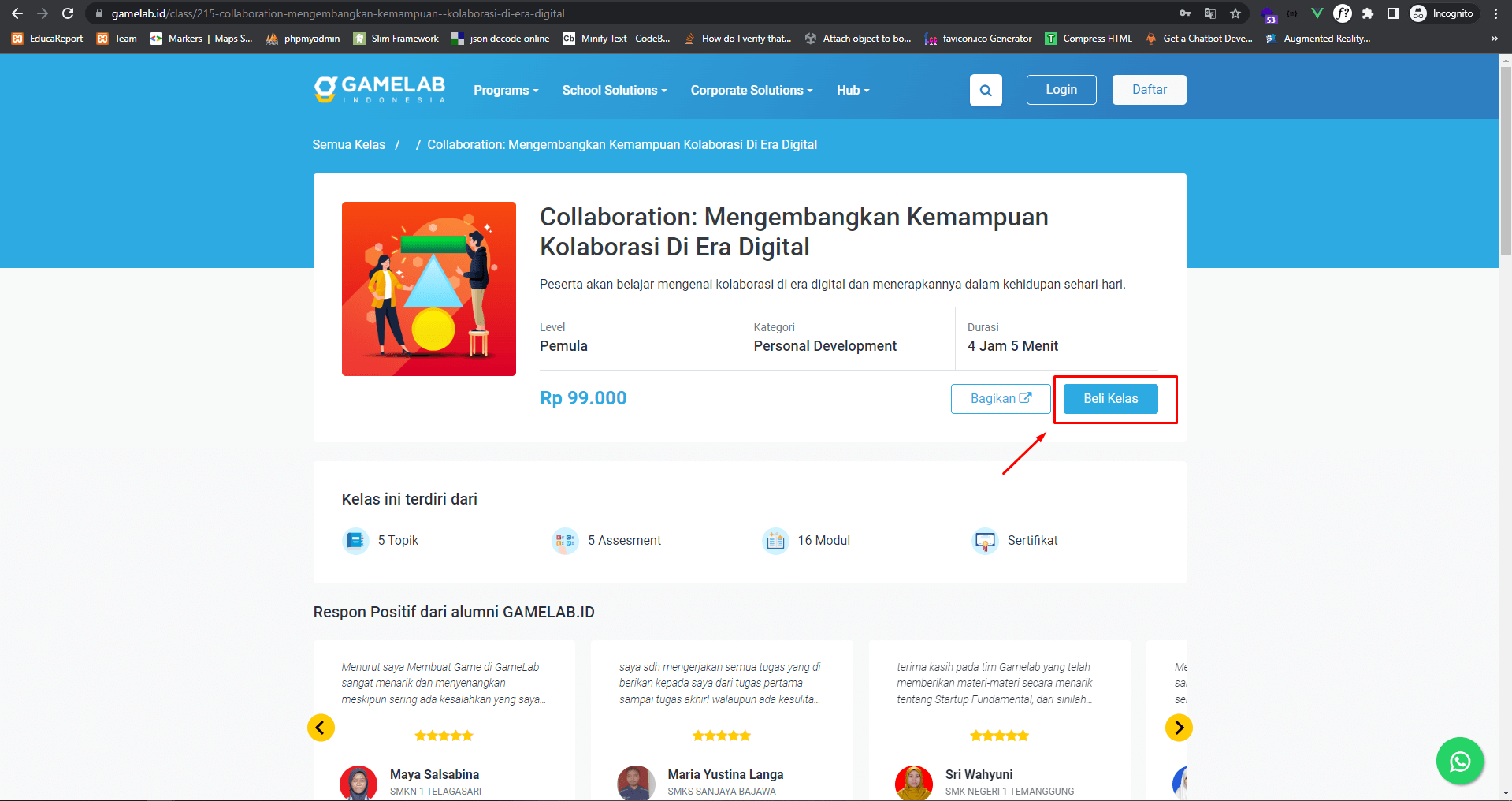Expand the Hub dropdown menu
The height and width of the screenshot is (801, 1512).
[853, 90]
